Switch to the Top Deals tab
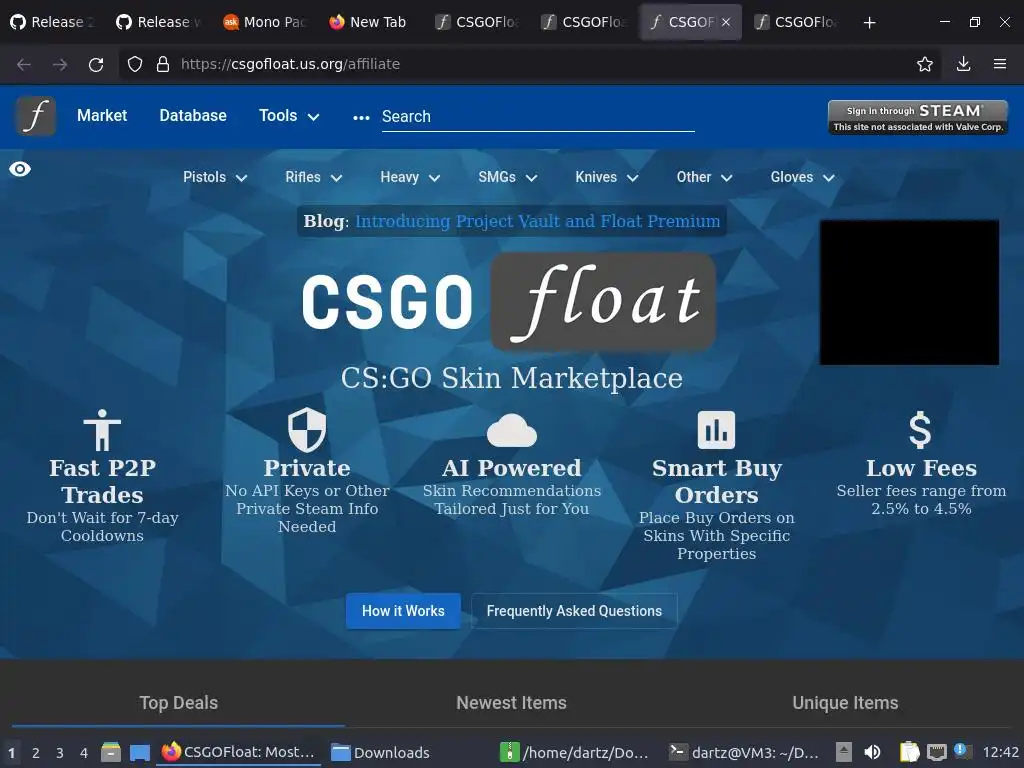 [178, 703]
